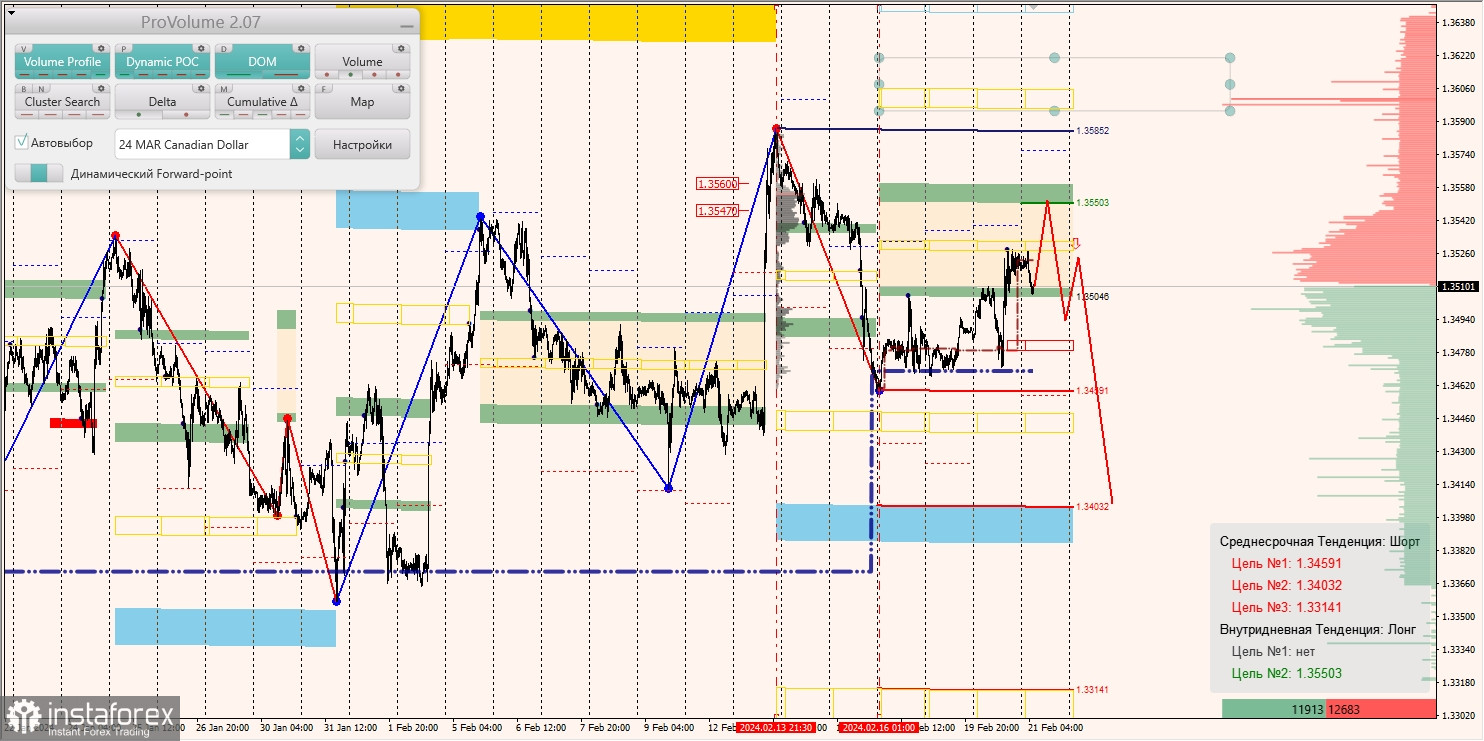This screenshot has height=741, width=1484.
Task: Click the Среднесрочная Тенденция: Шорт line
Action: click(1320, 541)
